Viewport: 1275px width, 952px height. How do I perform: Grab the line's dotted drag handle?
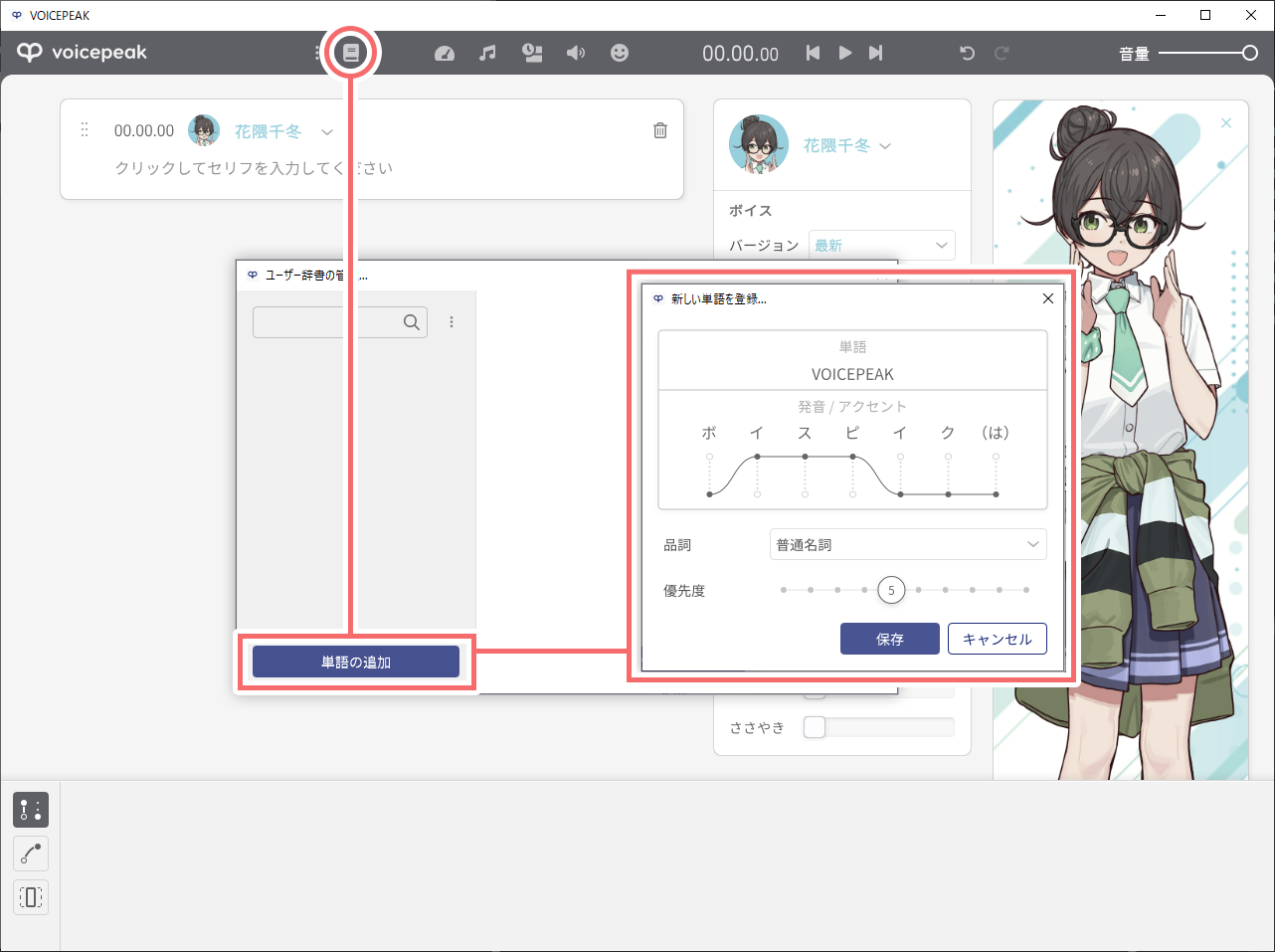[x=85, y=130]
